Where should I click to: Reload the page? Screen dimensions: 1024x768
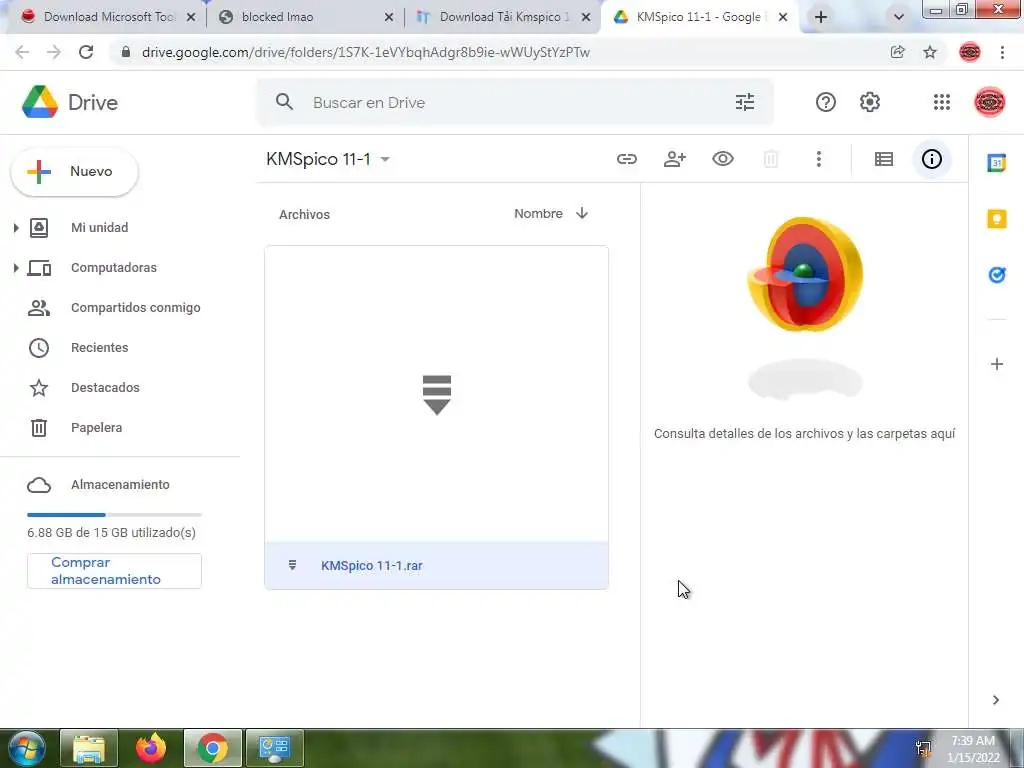click(86, 52)
